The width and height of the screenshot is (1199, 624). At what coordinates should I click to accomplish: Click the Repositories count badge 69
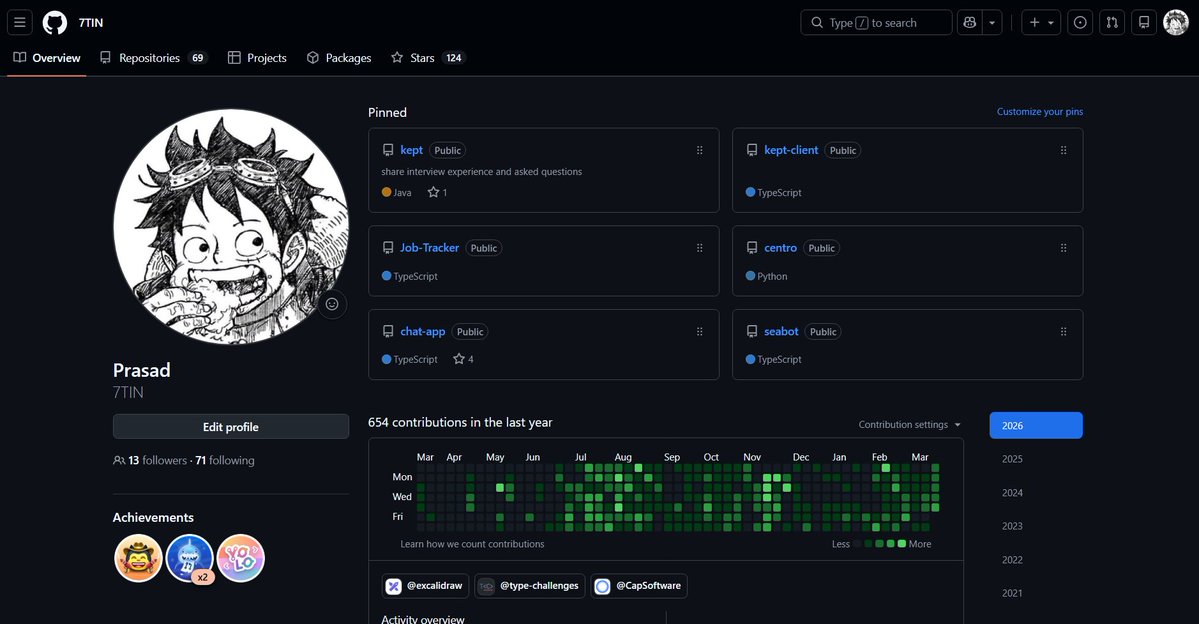198,58
